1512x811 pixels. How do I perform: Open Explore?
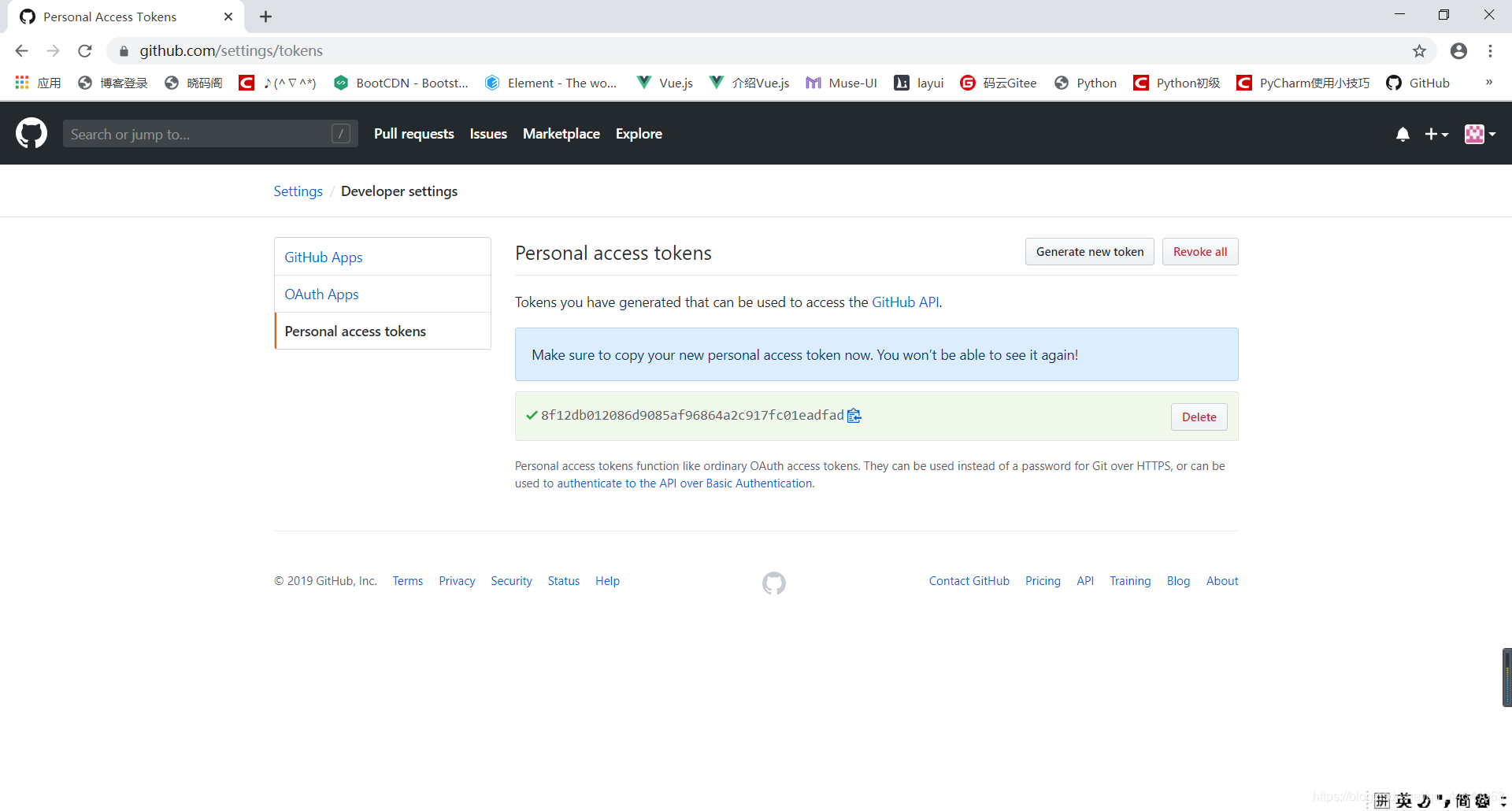pos(639,134)
